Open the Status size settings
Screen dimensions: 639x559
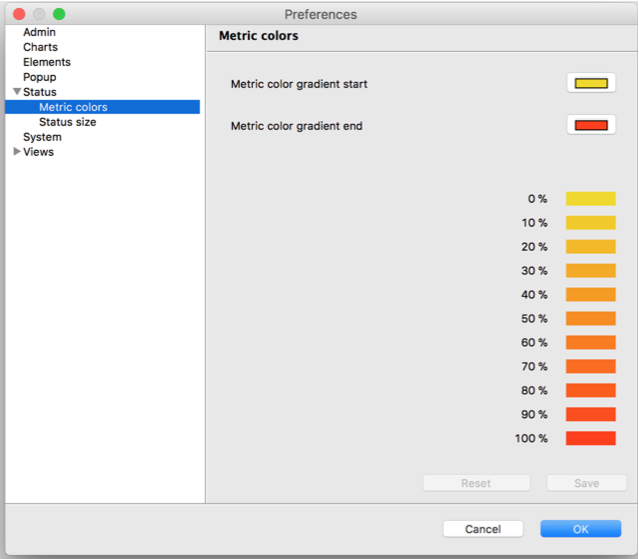point(67,122)
